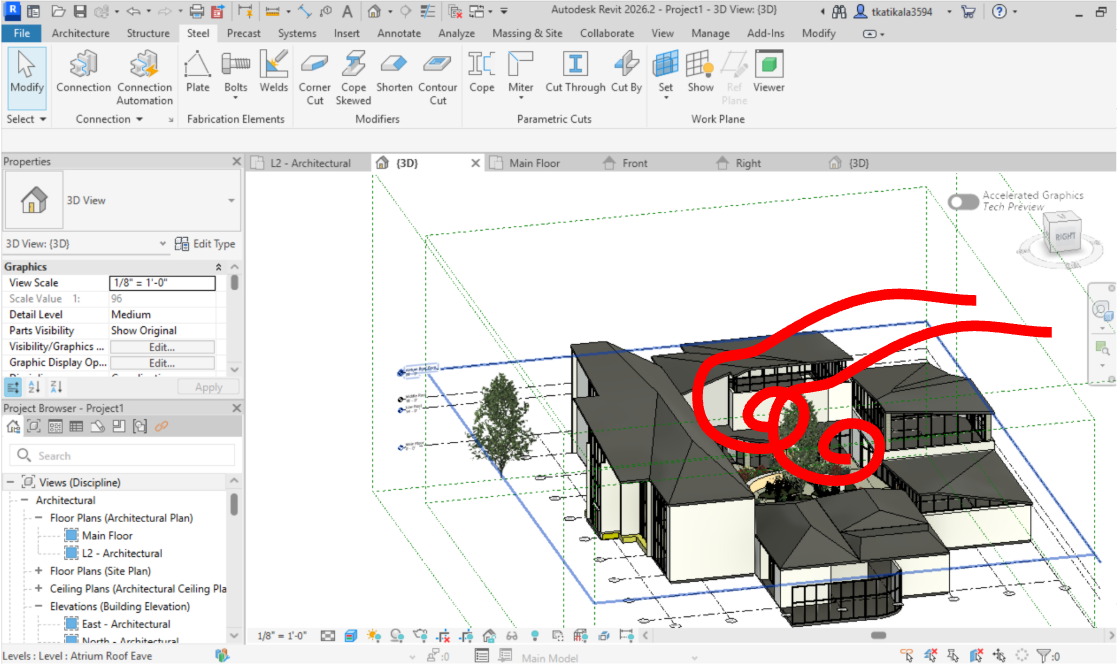
Task: Open the crop view icon in control bar
Action: (x=443, y=636)
